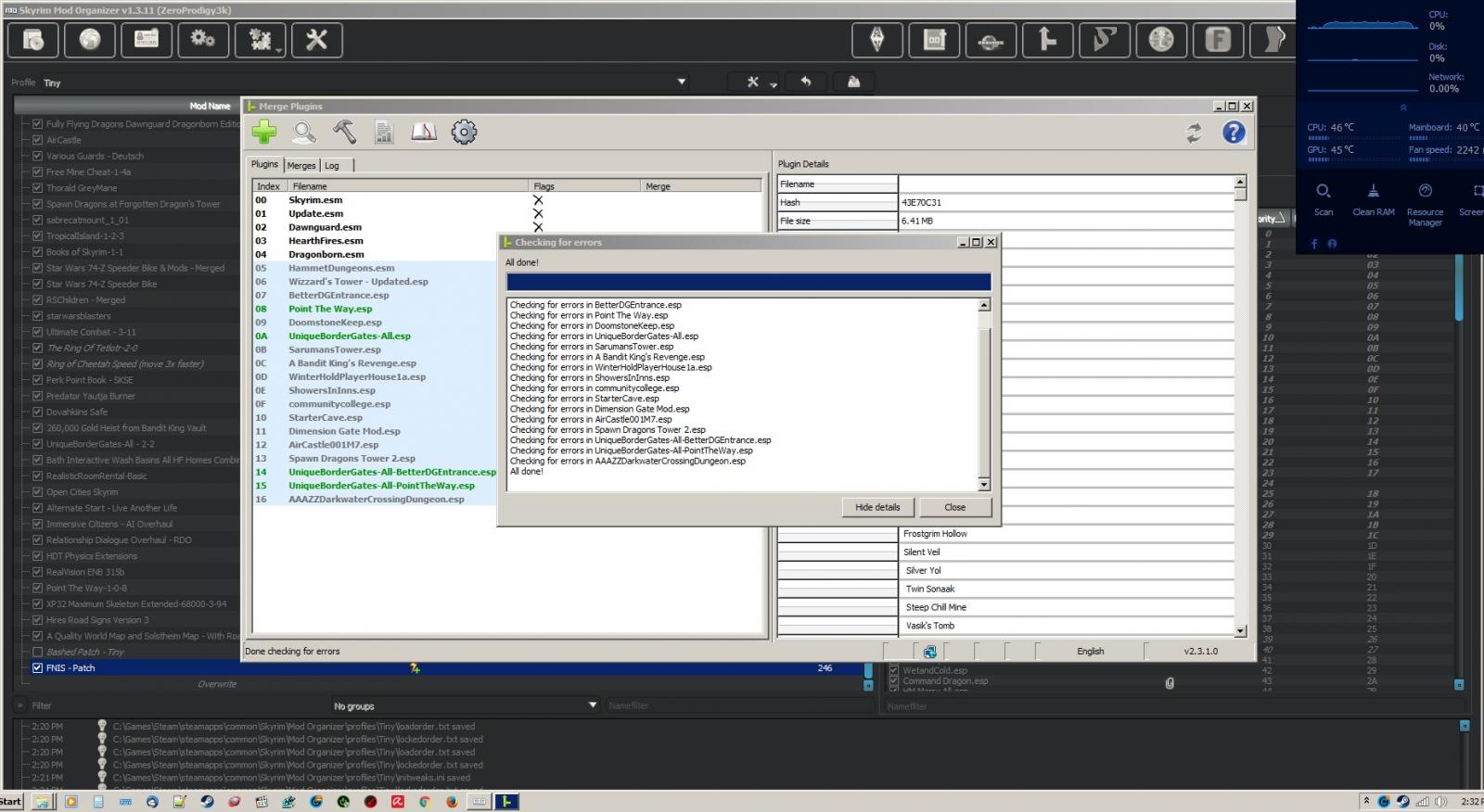1484x812 pixels.
Task: Click Close in the Checking for errors dialog
Action: (x=955, y=507)
